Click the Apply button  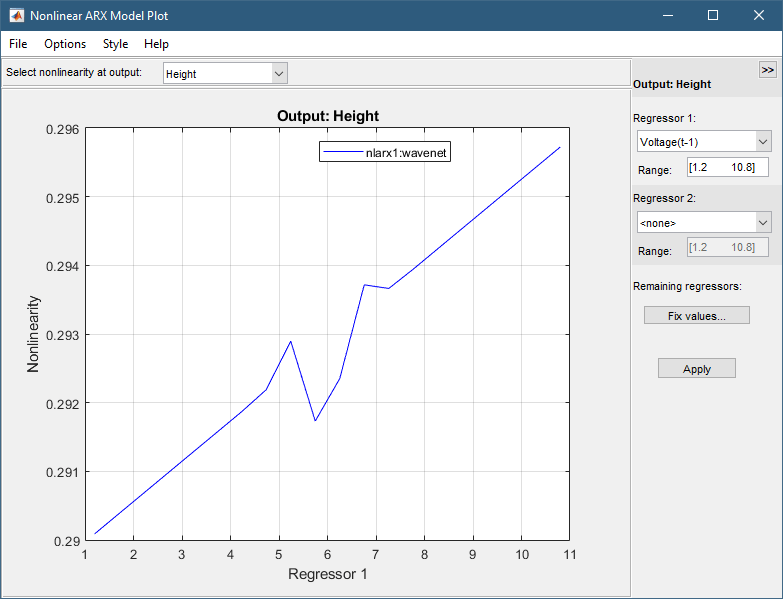click(x=697, y=368)
